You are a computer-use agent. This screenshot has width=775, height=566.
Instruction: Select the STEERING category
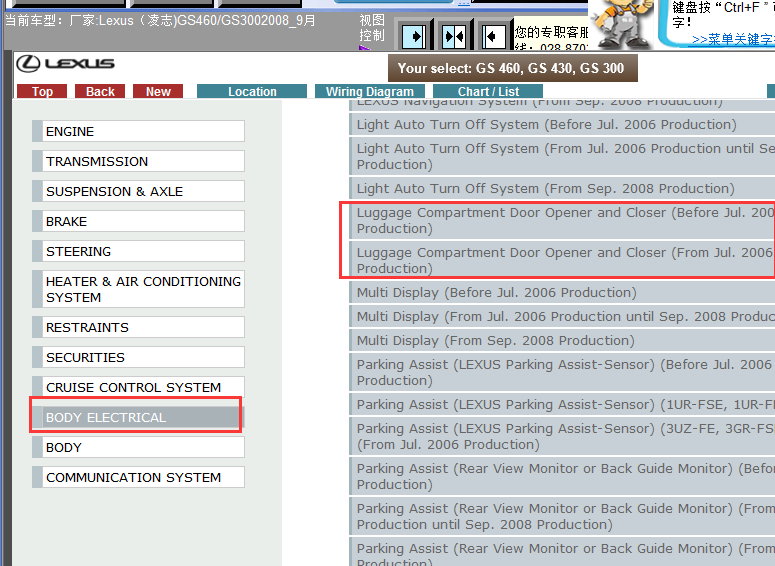coord(138,251)
